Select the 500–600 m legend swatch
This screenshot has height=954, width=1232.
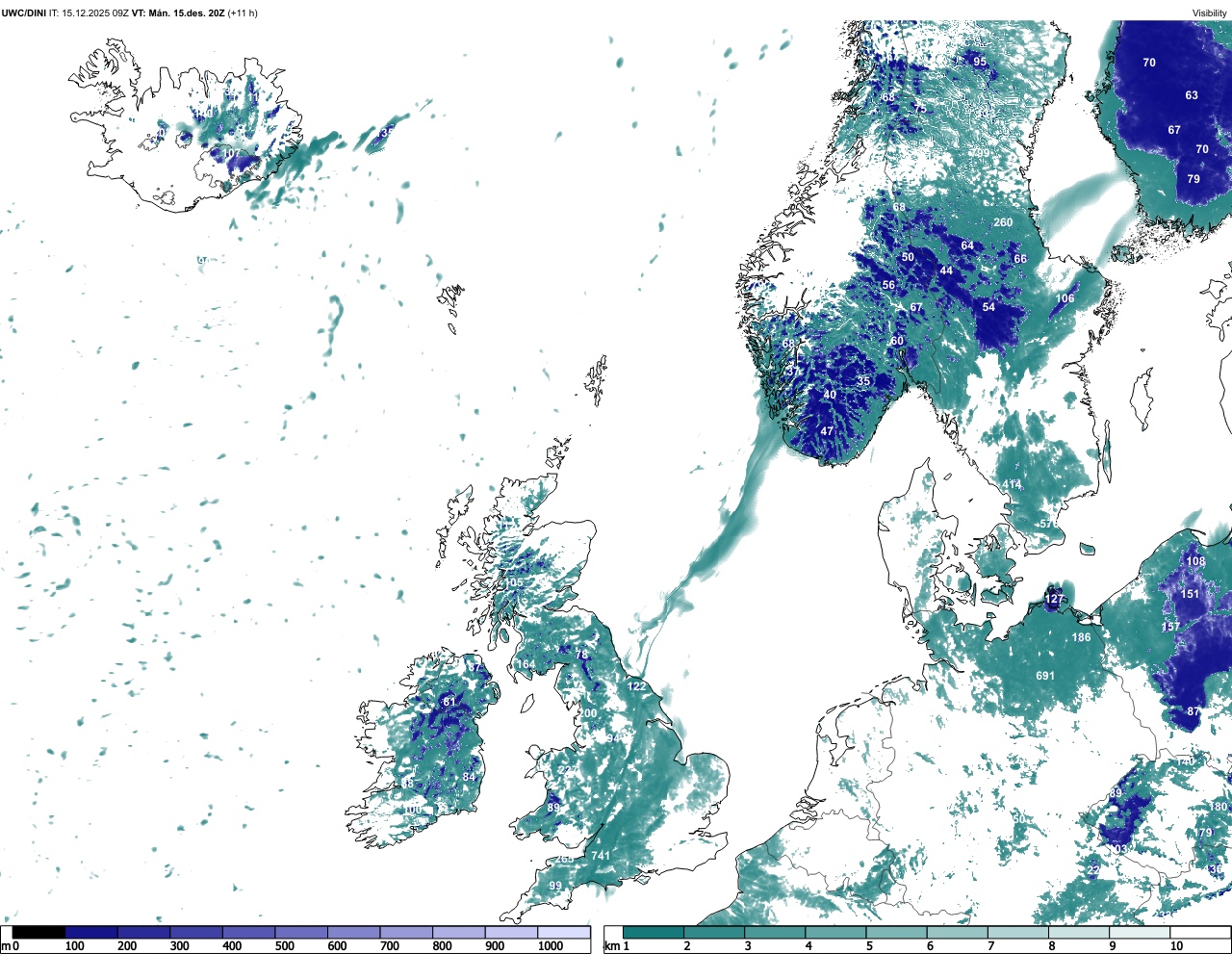pyautogui.click(x=301, y=932)
